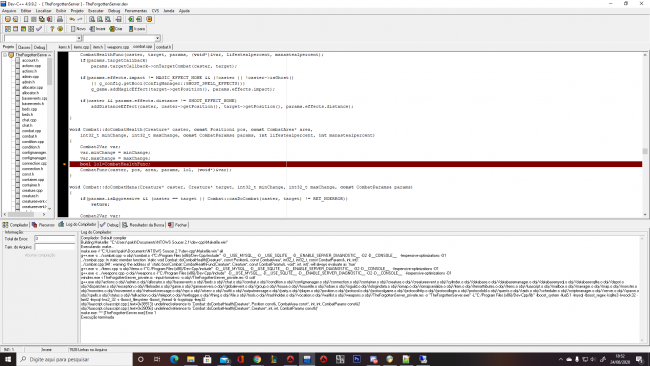The width and height of the screenshot is (650, 366).
Task: Click the Open project or file icon
Action: tap(15, 19)
